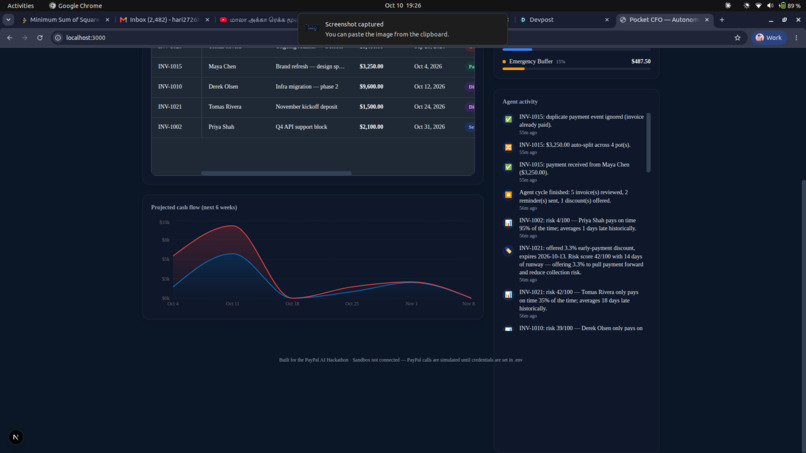
Task: Click the Emergency Buffer progress bar
Action: tap(576, 69)
